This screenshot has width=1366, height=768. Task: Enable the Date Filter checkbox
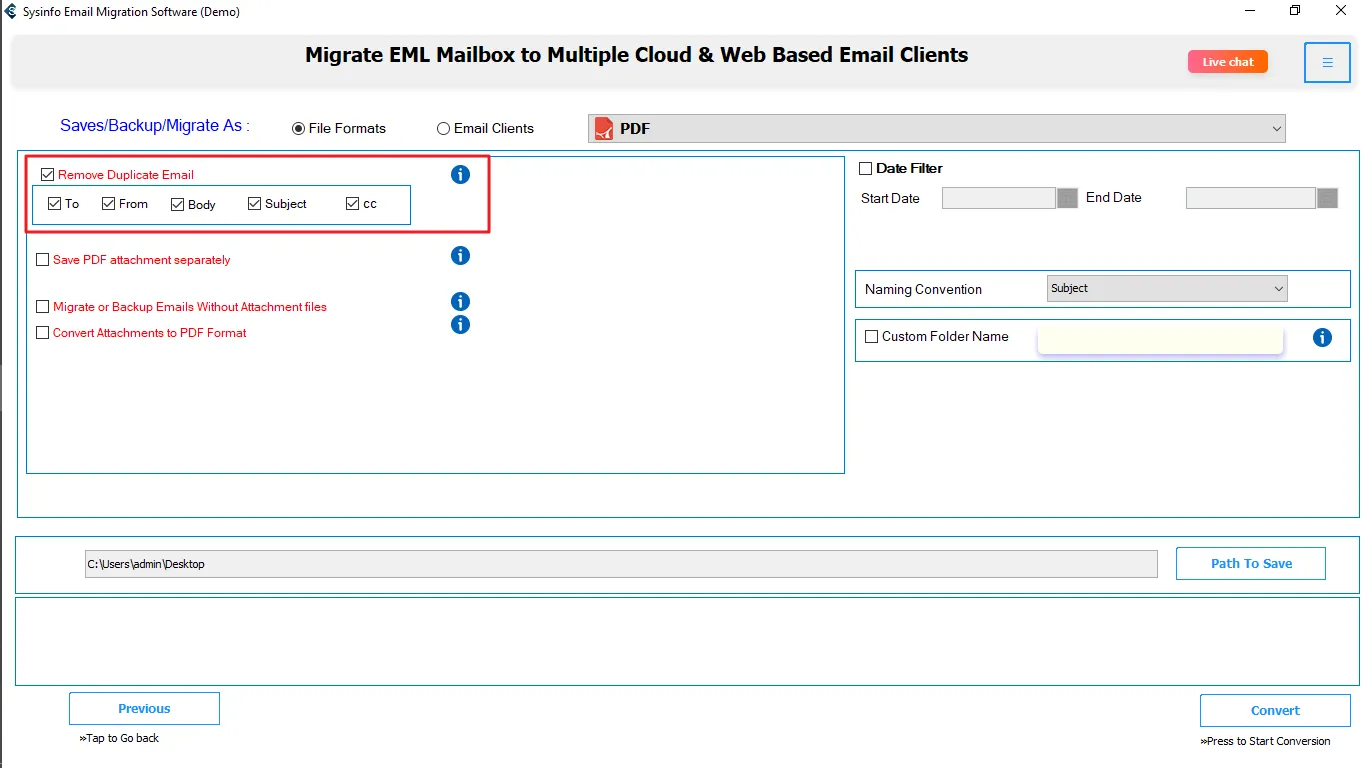tap(866, 169)
